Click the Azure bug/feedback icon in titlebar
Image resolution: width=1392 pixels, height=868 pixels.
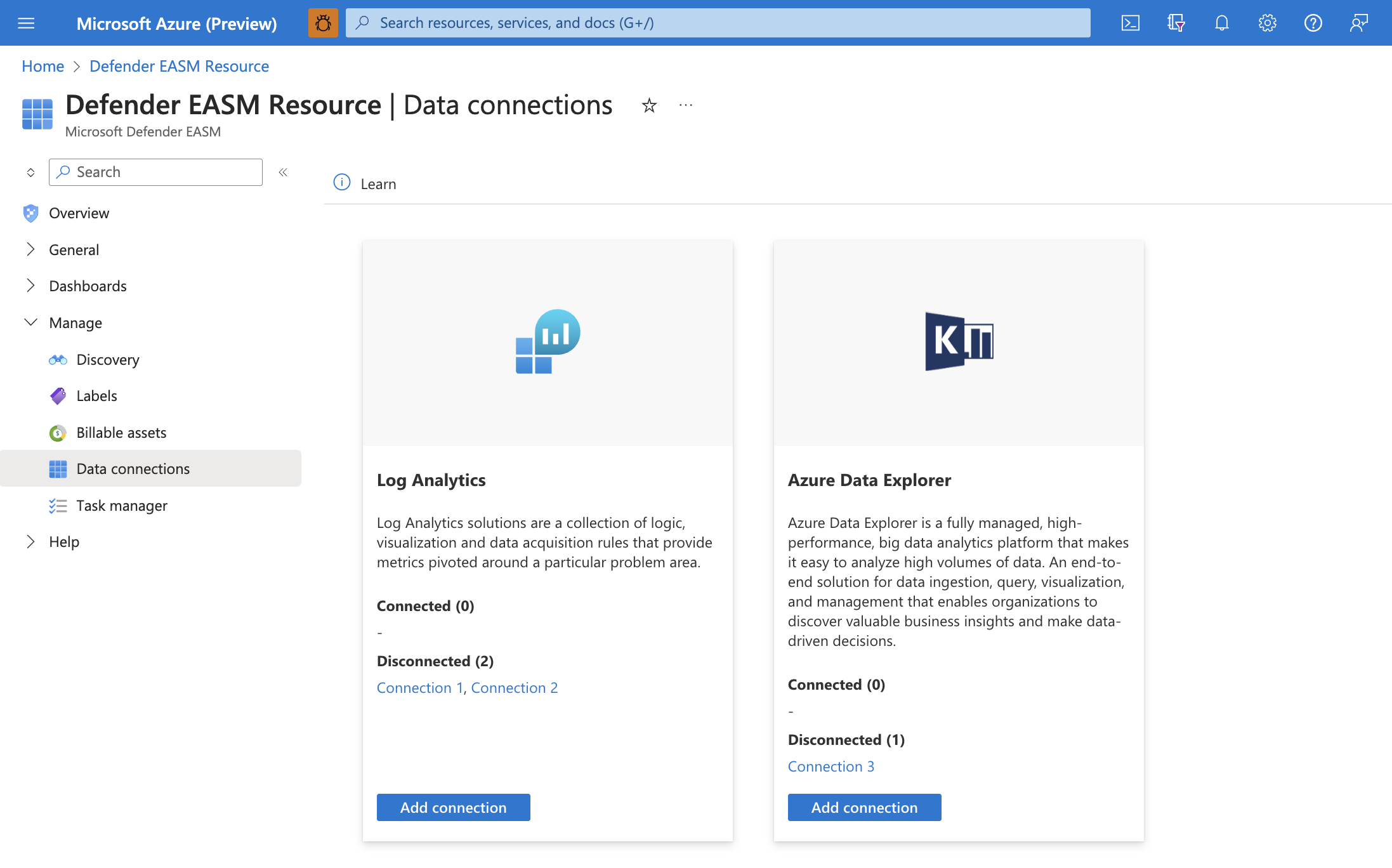click(x=323, y=22)
